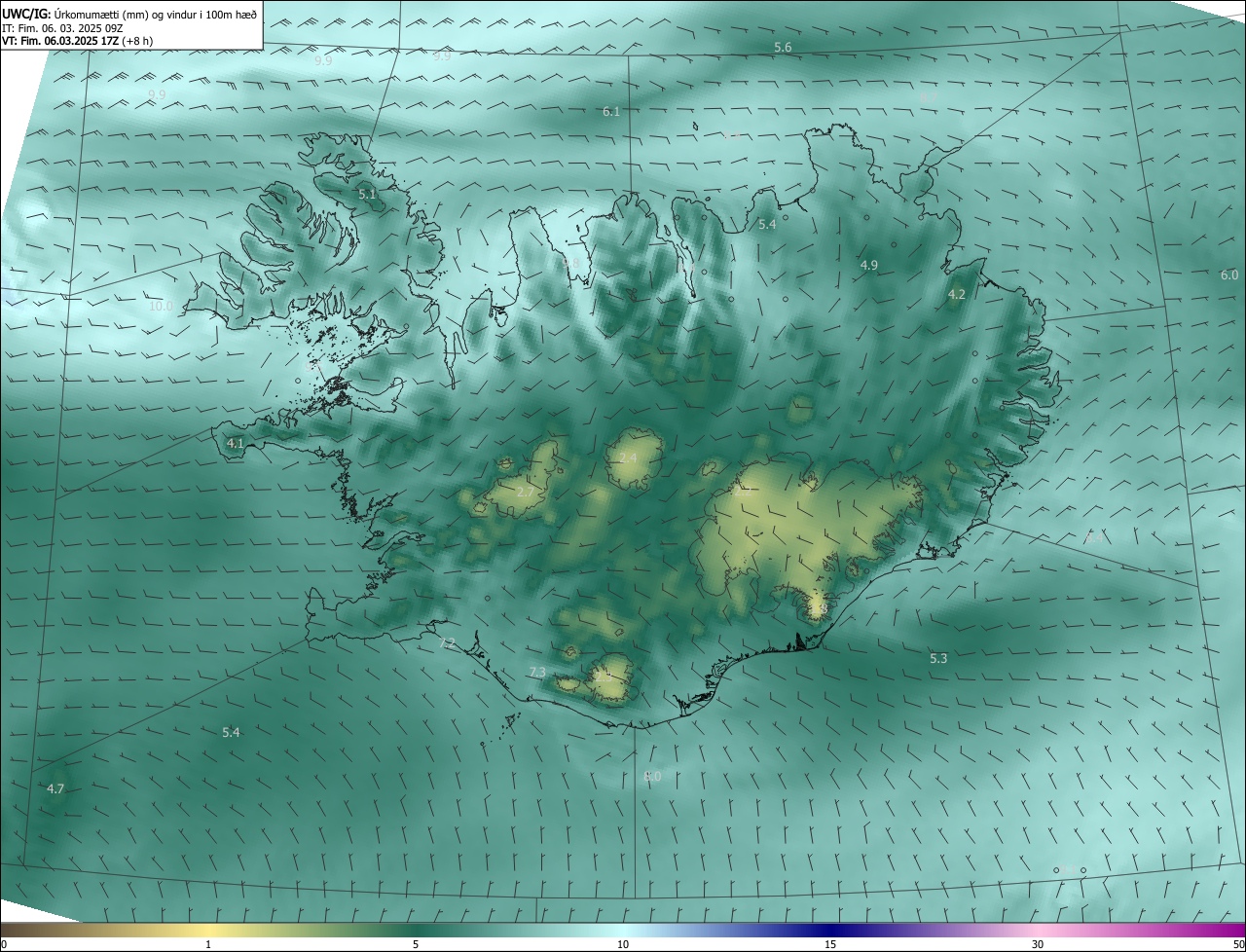Click the 2.7 value label on the glacier
Viewport: 1246px width, 952px height.
525,493
